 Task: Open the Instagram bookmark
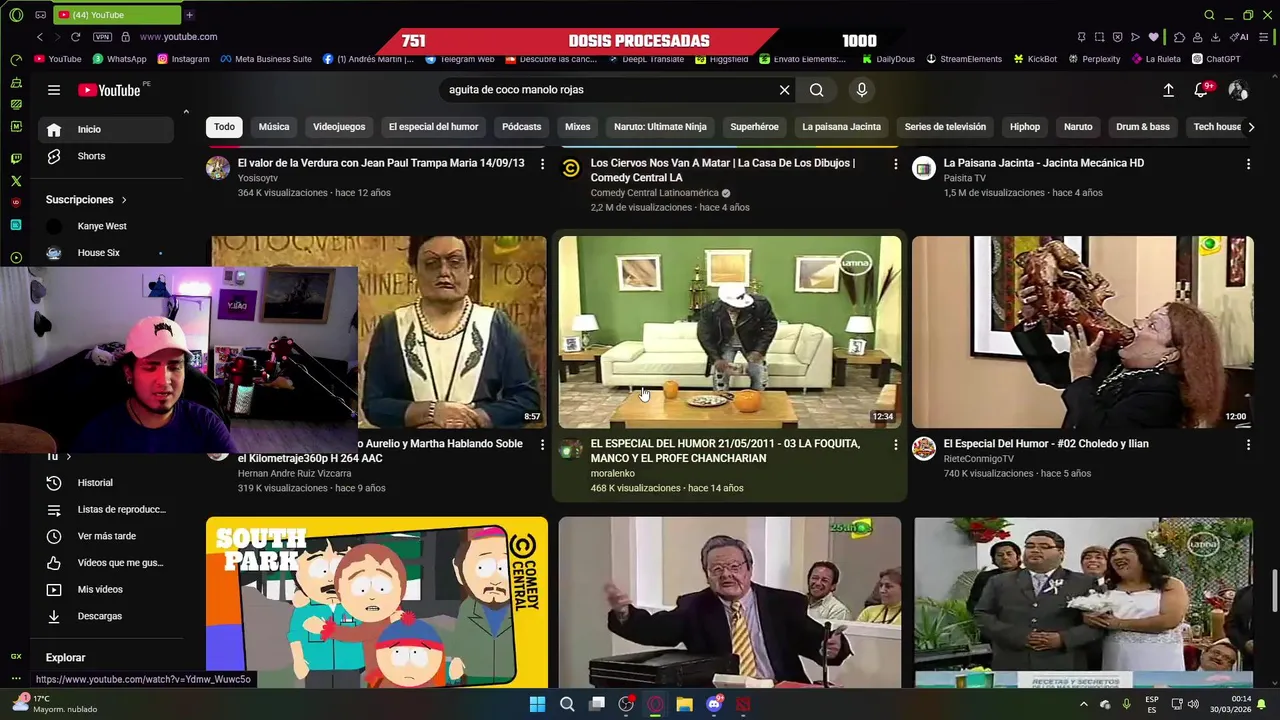coord(183,59)
